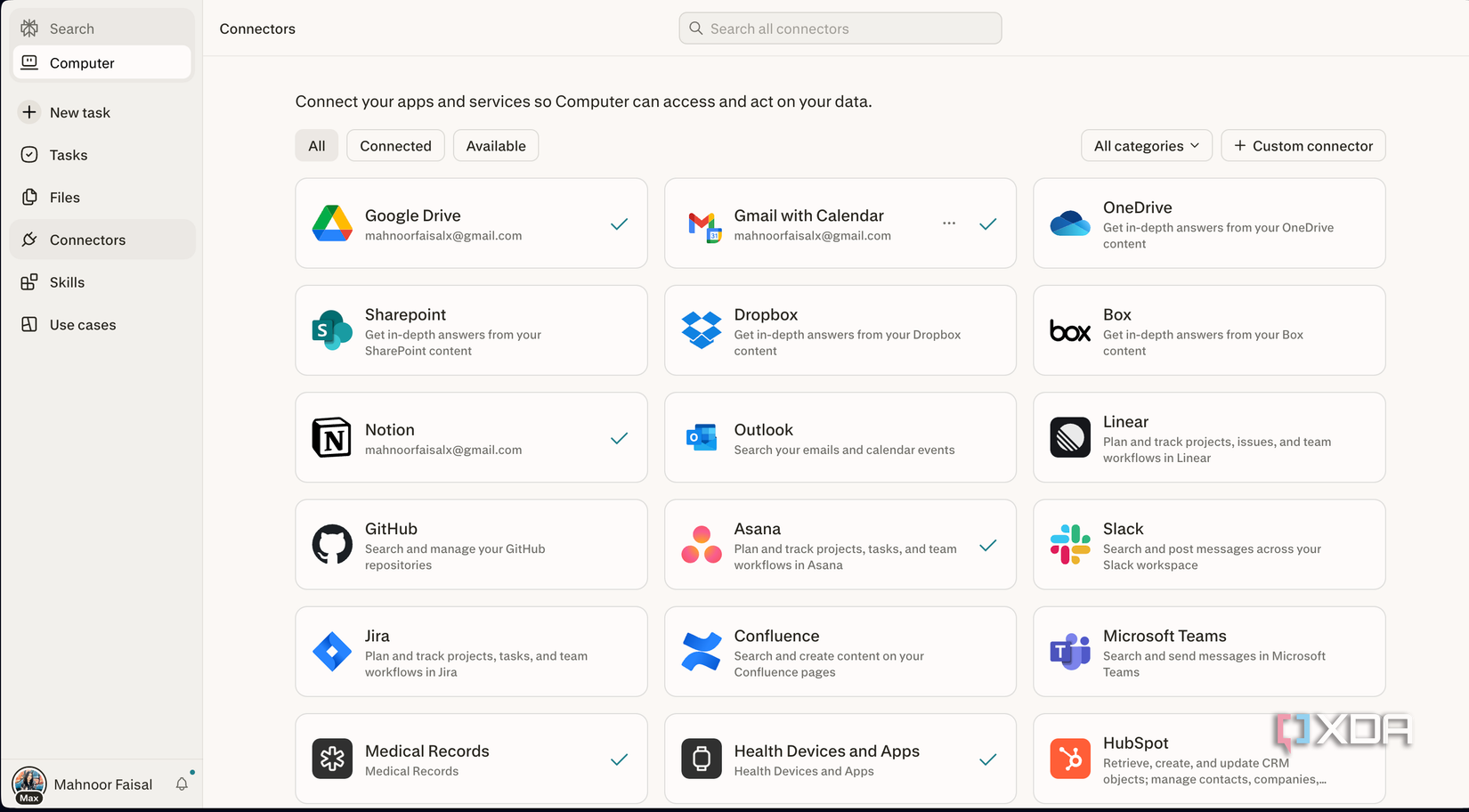Open Skills in the sidebar
Image resolution: width=1469 pixels, height=812 pixels.
tap(67, 282)
